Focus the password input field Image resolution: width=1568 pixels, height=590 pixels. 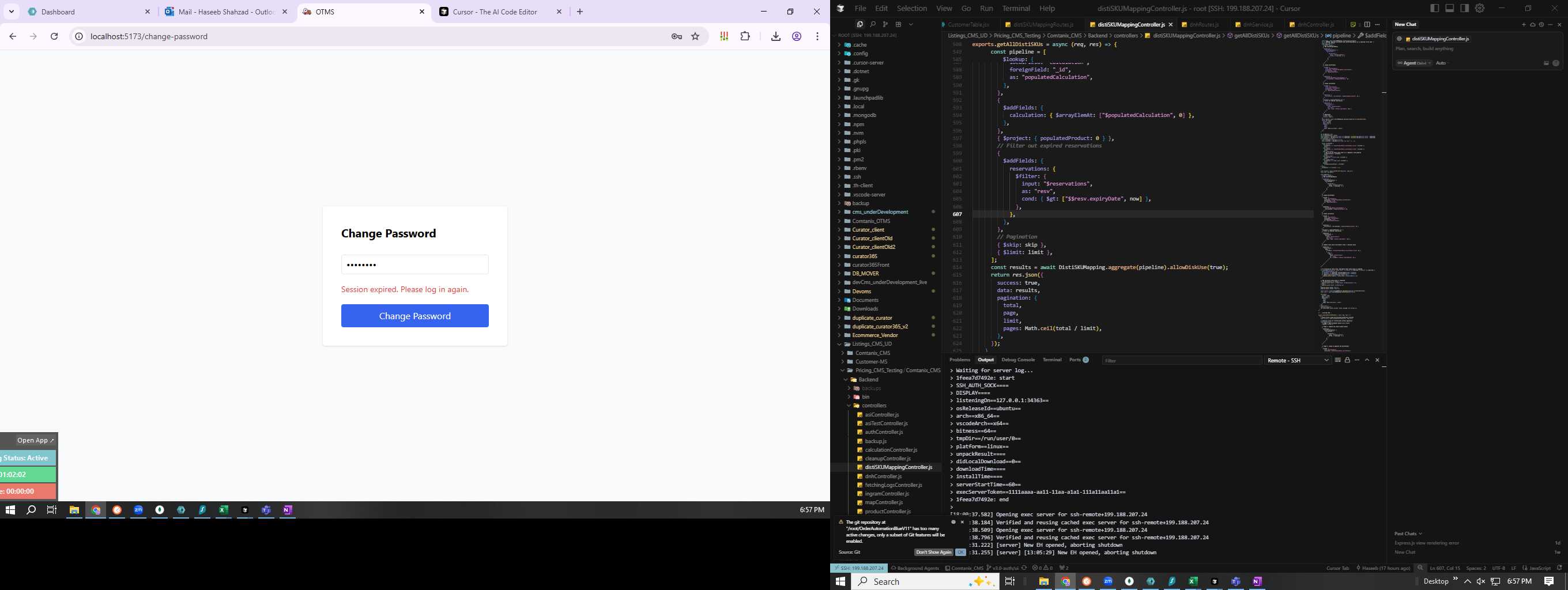[414, 264]
